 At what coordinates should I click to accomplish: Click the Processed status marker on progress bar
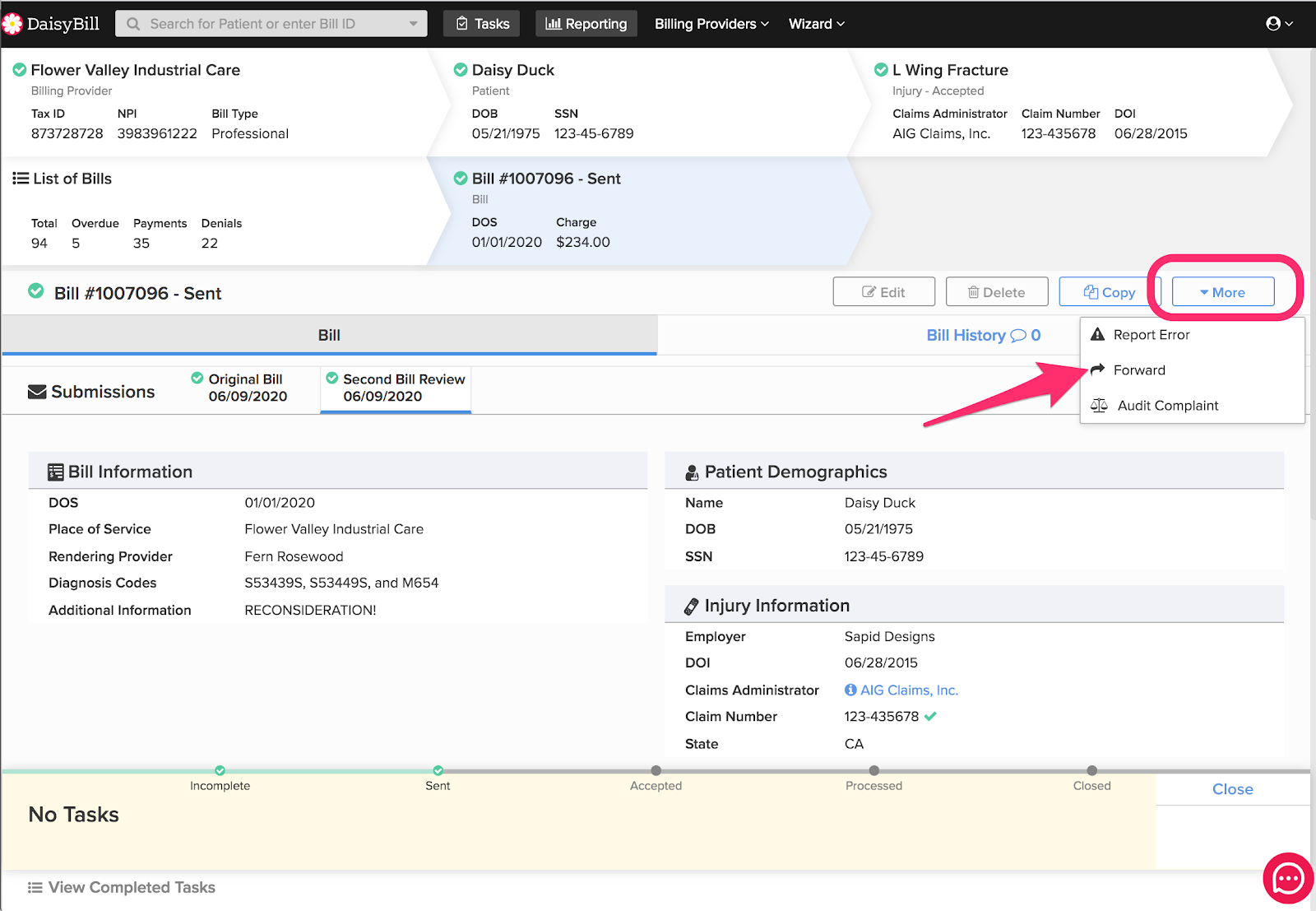[873, 771]
